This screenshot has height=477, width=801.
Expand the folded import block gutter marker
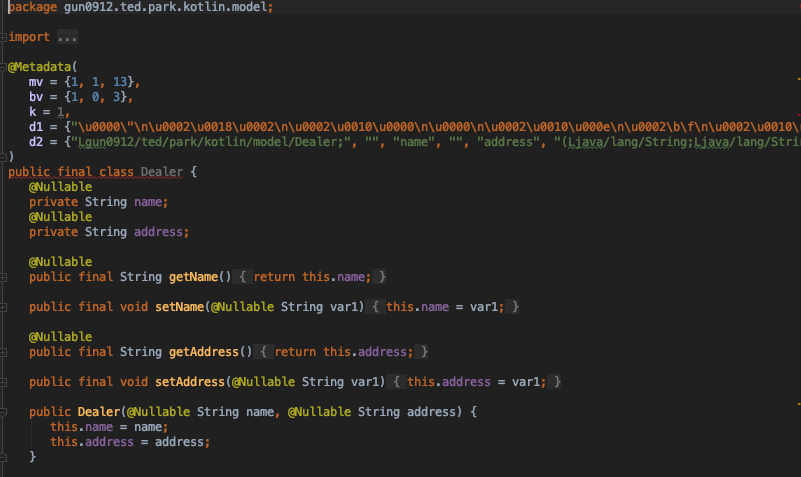click(x=3, y=37)
